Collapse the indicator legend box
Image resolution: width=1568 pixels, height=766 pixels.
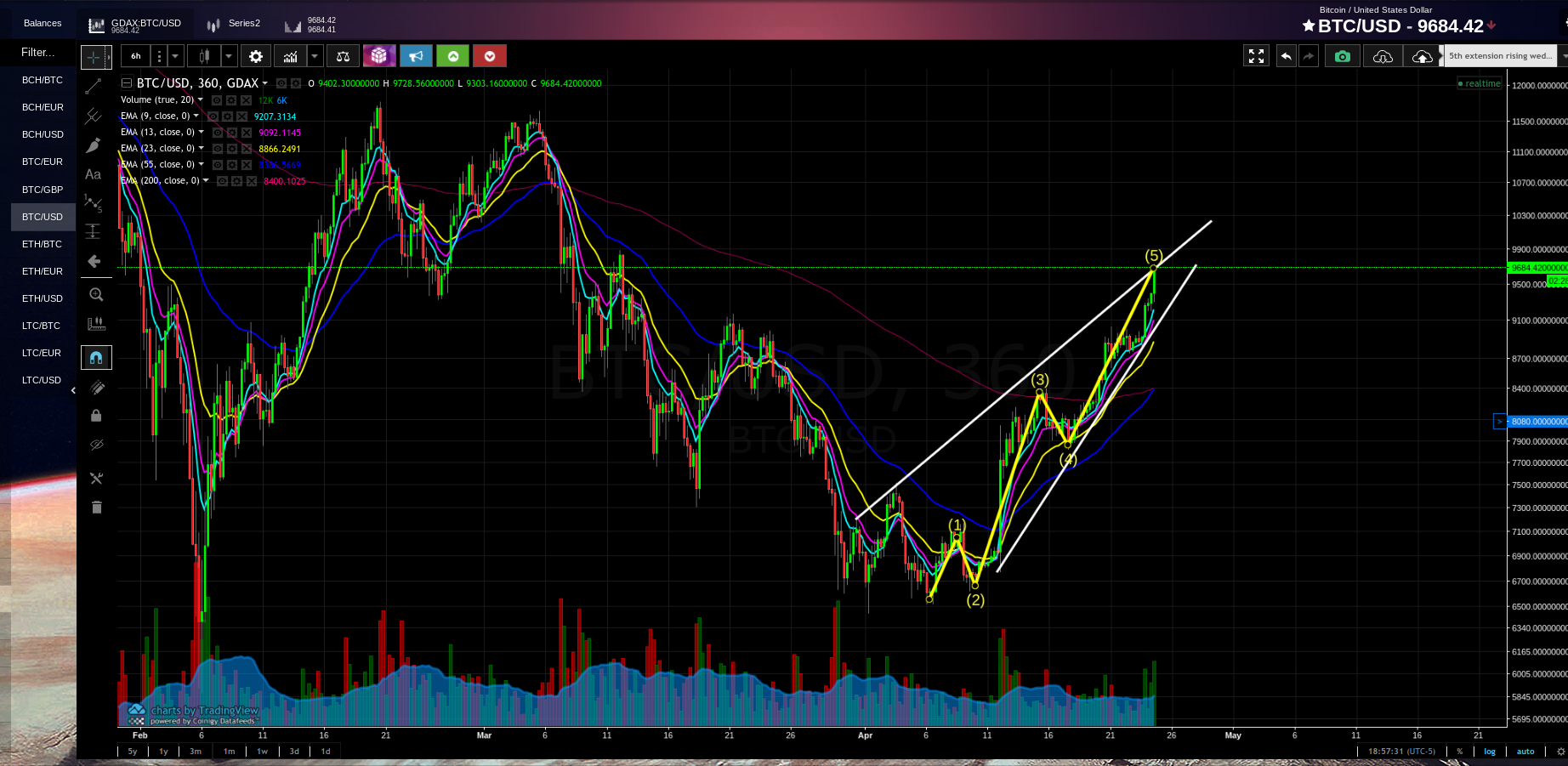[127, 83]
